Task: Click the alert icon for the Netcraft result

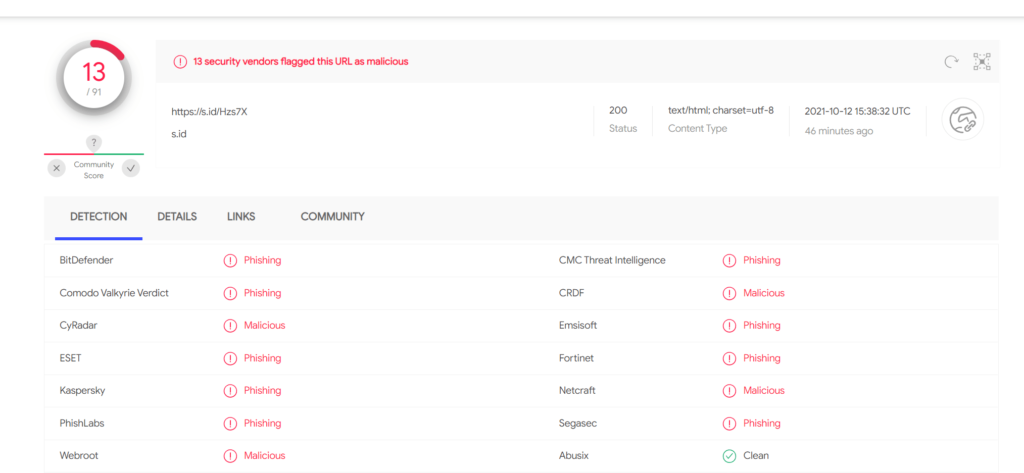Action: 729,391
